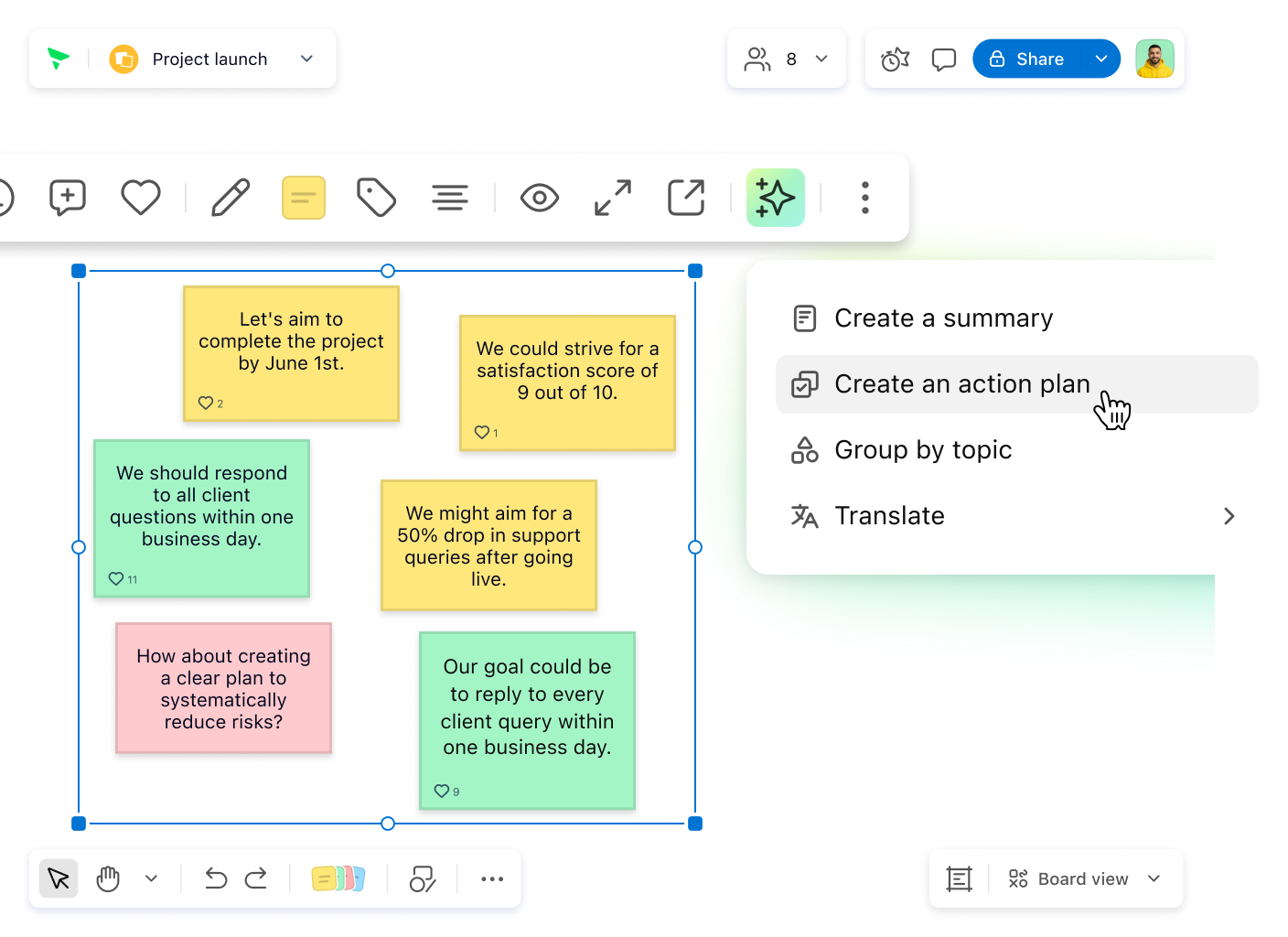Click the redo arrow
The height and width of the screenshot is (937, 1288).
(x=256, y=878)
